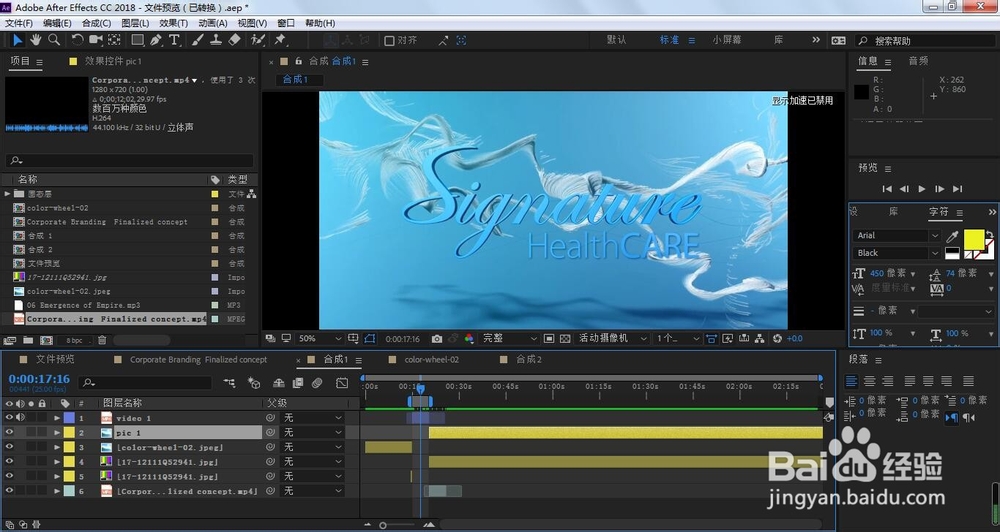Screen dimensions: 1000x532
Task: Click the current time indicator in timeline
Action: [x=420, y=388]
